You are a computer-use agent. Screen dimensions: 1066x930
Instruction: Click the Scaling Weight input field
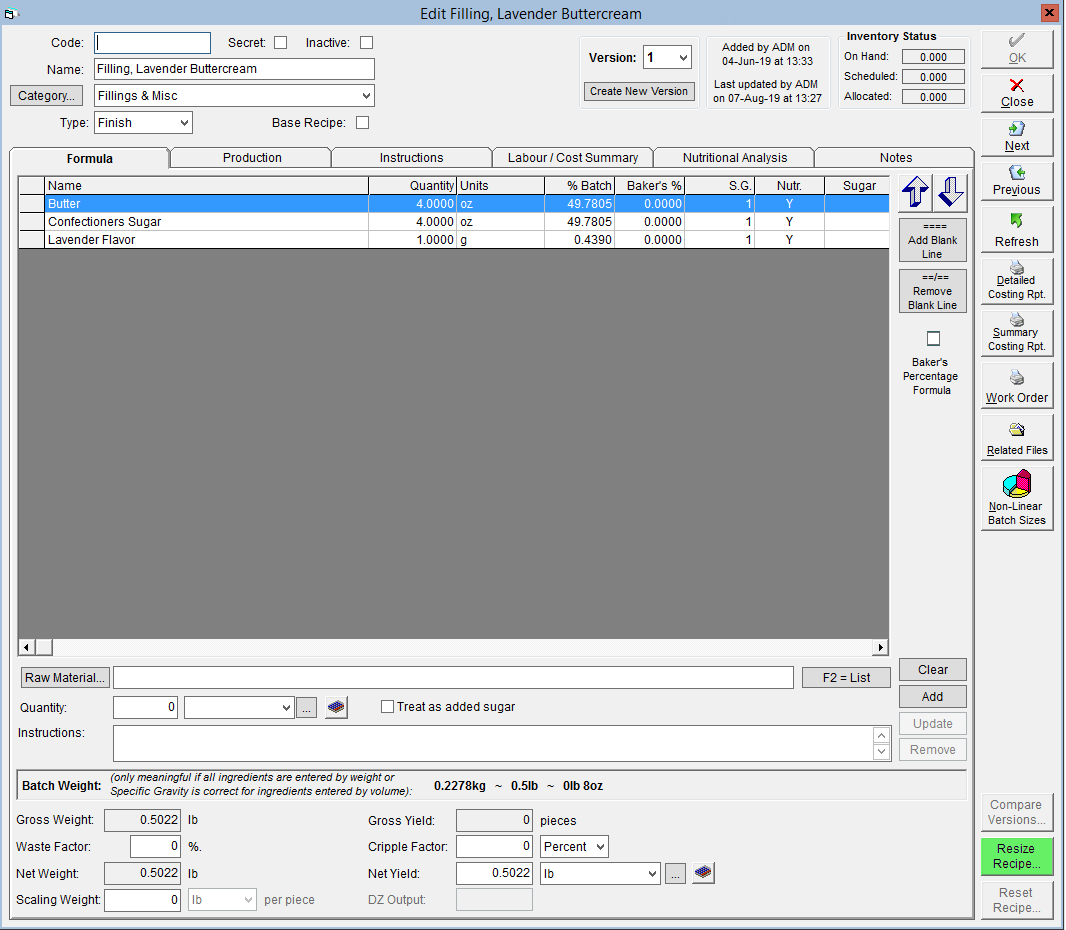(142, 900)
